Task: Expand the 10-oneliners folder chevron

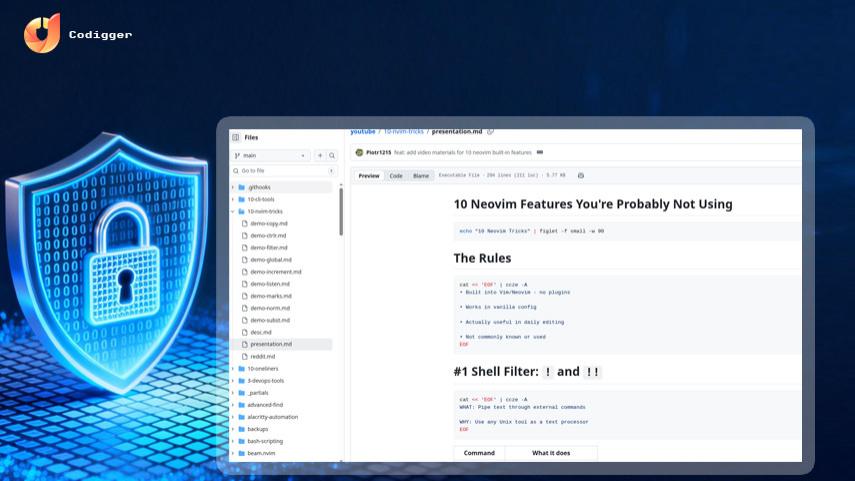Action: pos(233,369)
